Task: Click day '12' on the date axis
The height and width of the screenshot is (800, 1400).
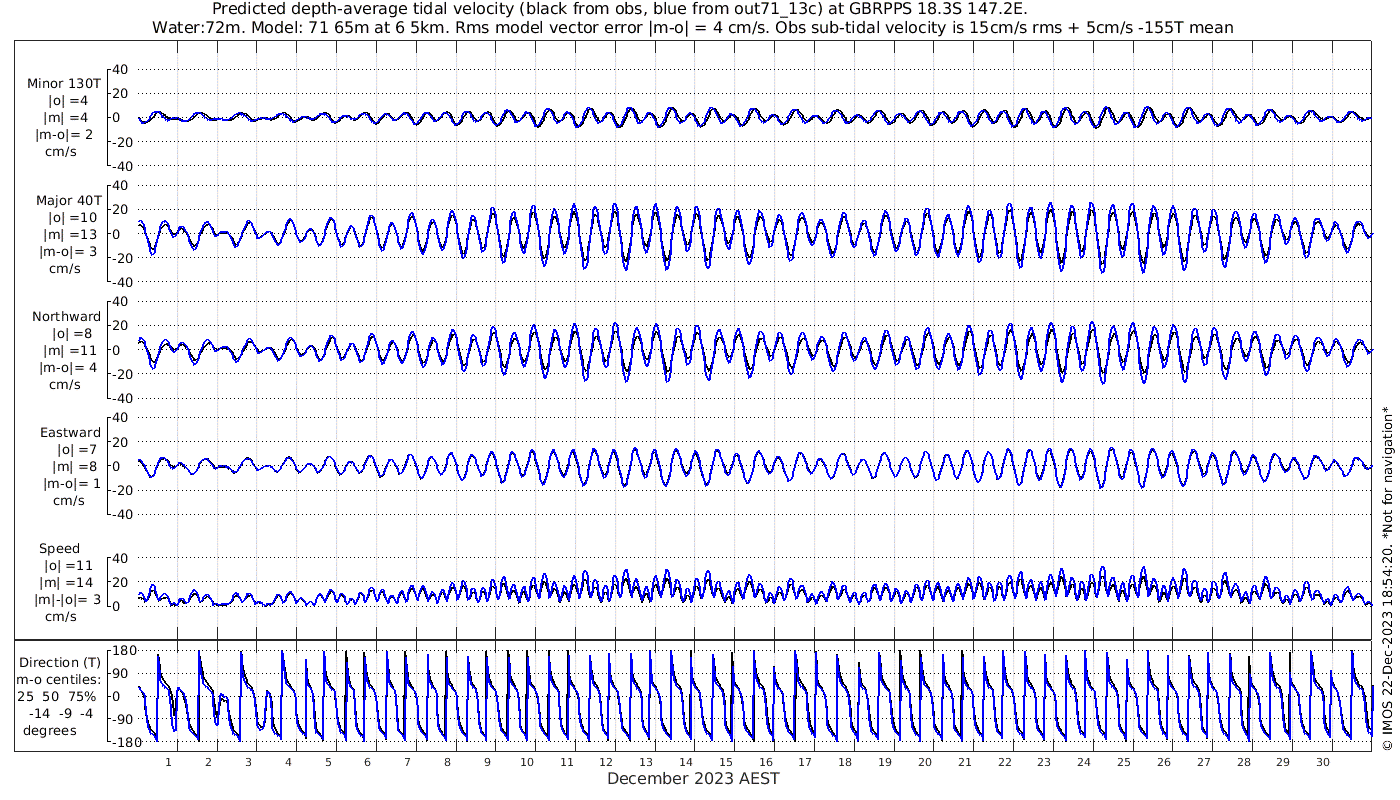Action: [x=606, y=762]
